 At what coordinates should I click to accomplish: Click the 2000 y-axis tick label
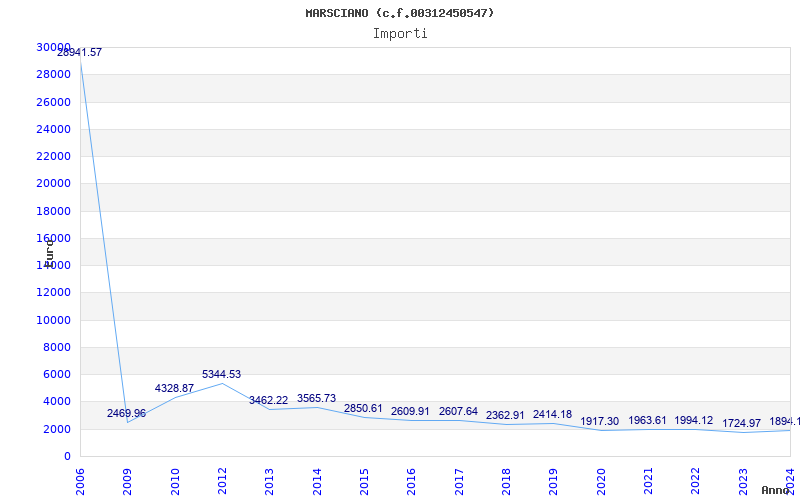click(57, 430)
